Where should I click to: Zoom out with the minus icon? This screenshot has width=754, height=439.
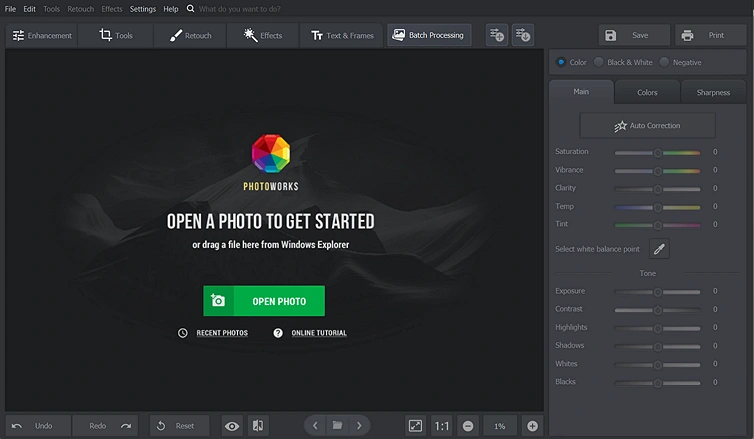pyautogui.click(x=468, y=426)
